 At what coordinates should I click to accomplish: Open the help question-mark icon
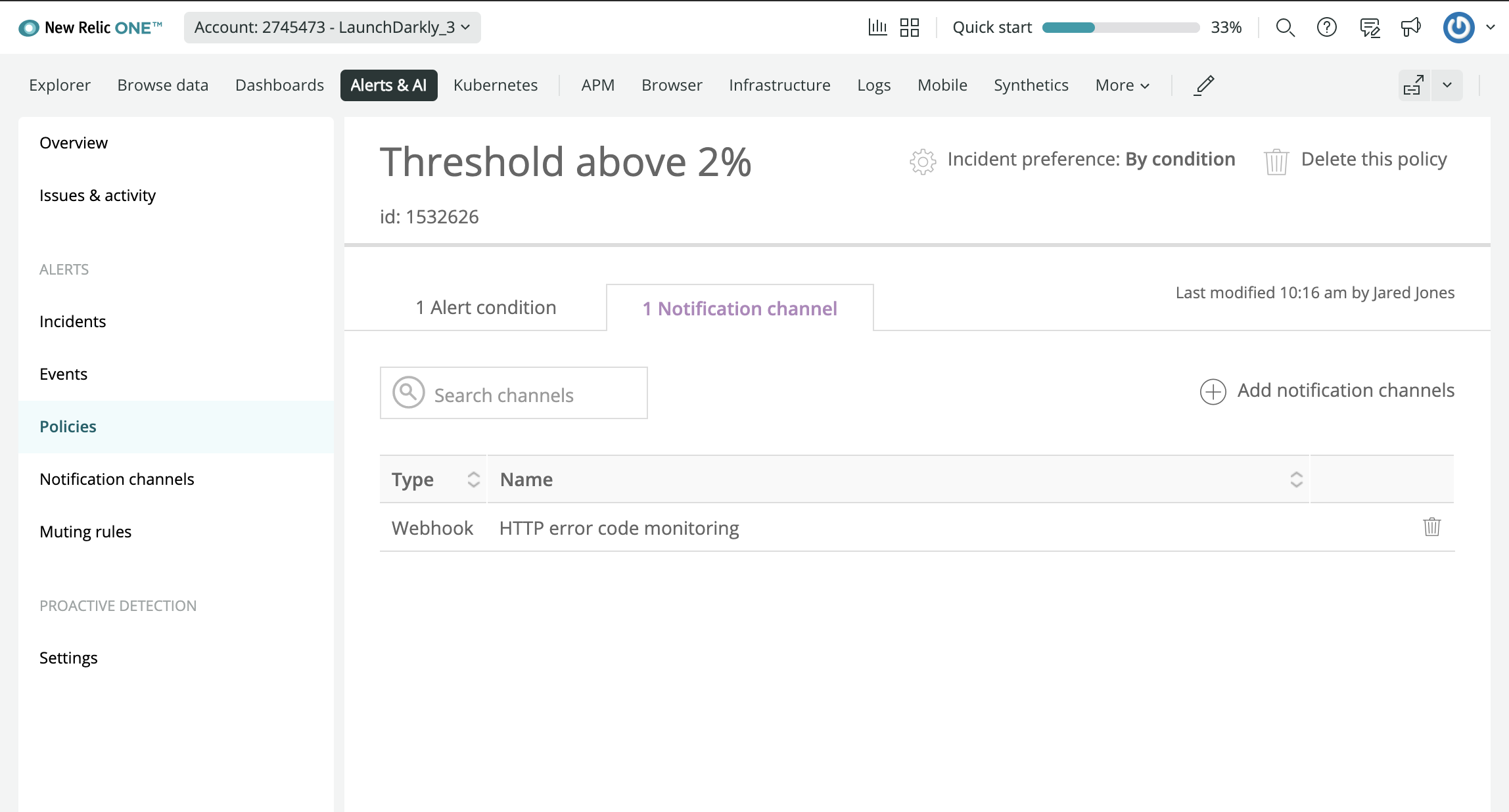tap(1327, 28)
